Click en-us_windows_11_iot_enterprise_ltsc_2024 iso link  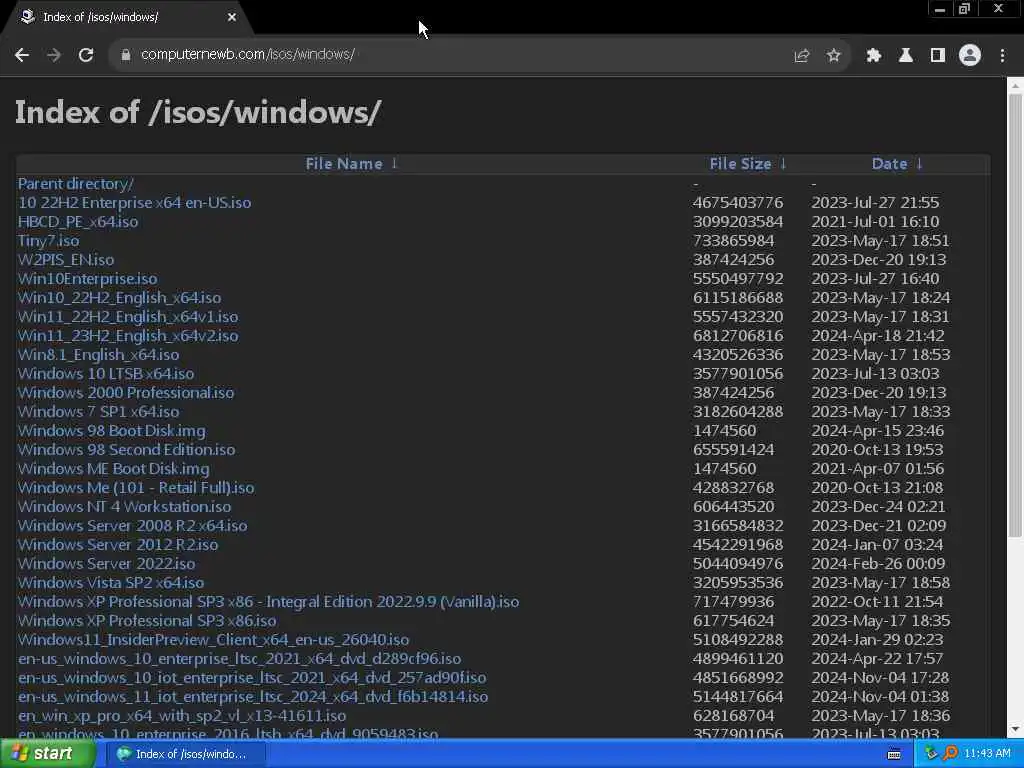(253, 696)
